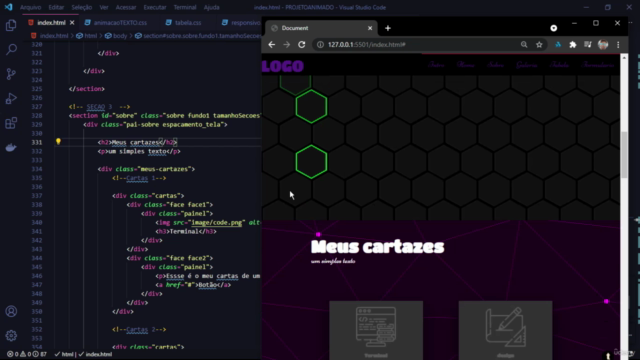
Task: Open the Acessar menu
Action: click(126, 7)
